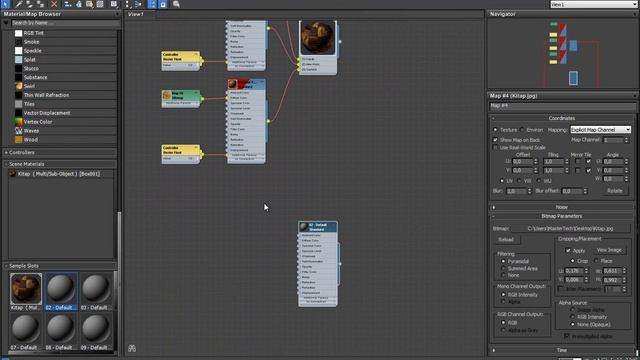Click the Rotate button in Coordinates
Screen dimensions: 640x360
615,191
